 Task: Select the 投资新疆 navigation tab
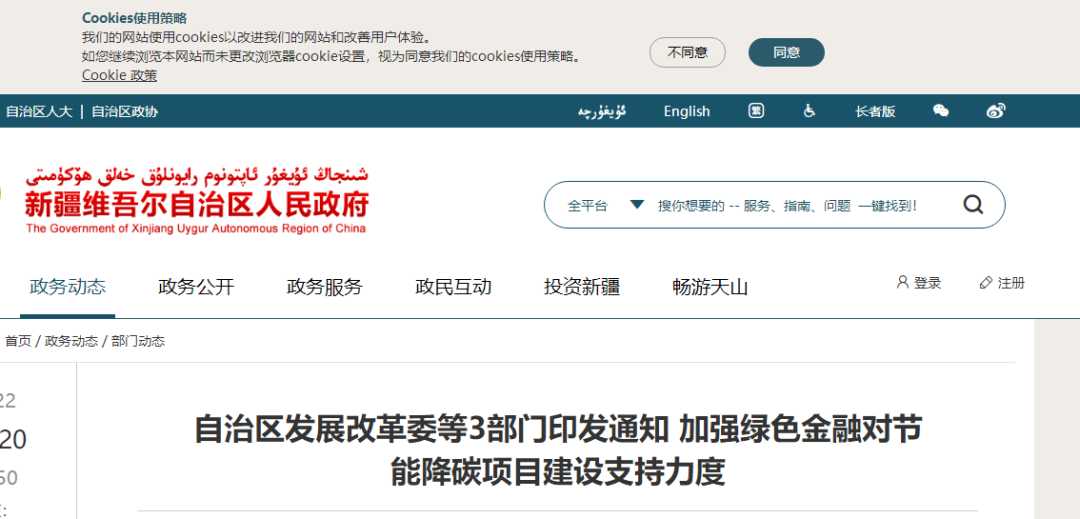click(x=582, y=287)
